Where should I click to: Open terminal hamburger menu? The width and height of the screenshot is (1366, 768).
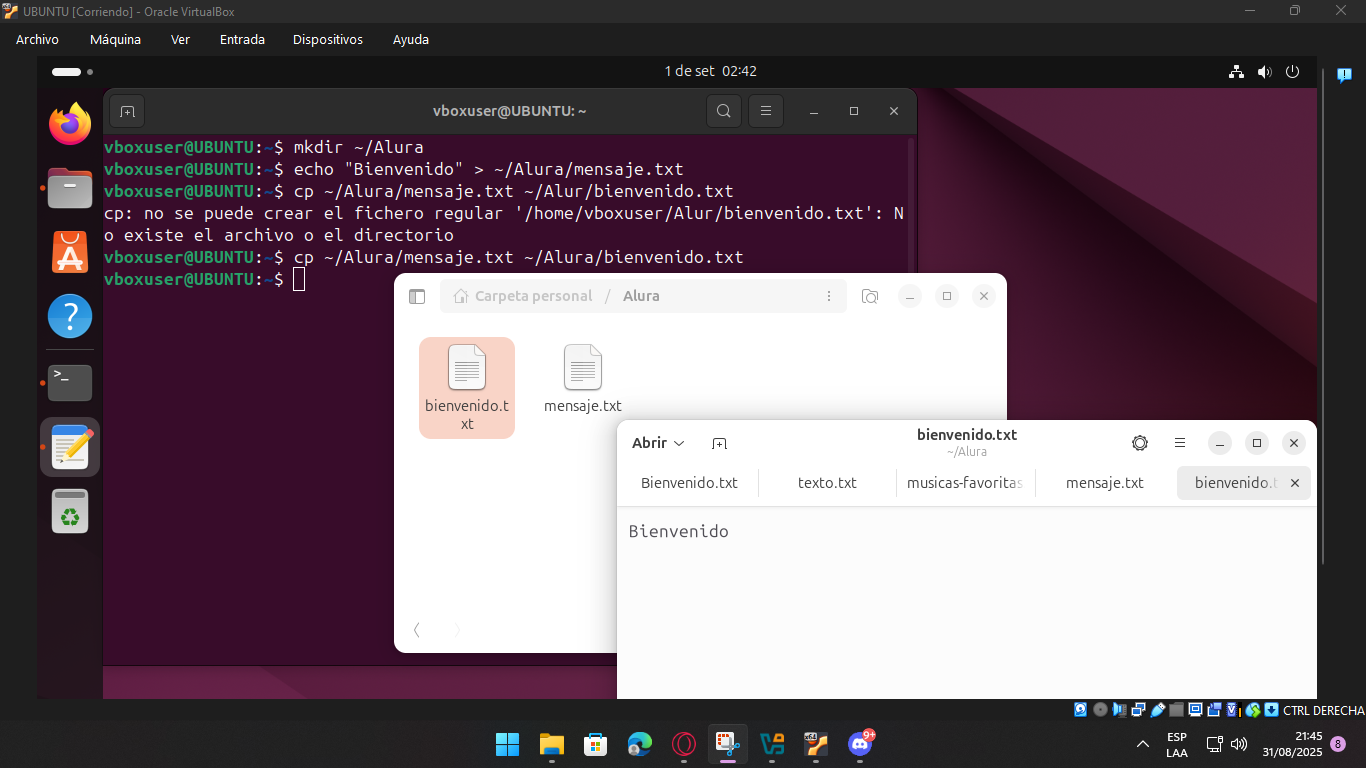(766, 111)
